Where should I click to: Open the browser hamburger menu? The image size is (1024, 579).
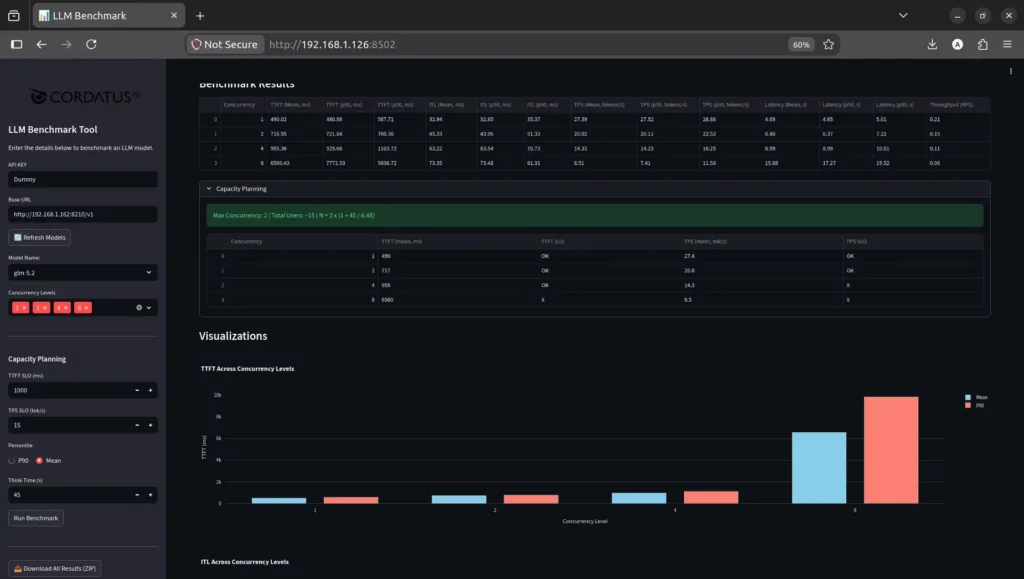tap(1007, 44)
